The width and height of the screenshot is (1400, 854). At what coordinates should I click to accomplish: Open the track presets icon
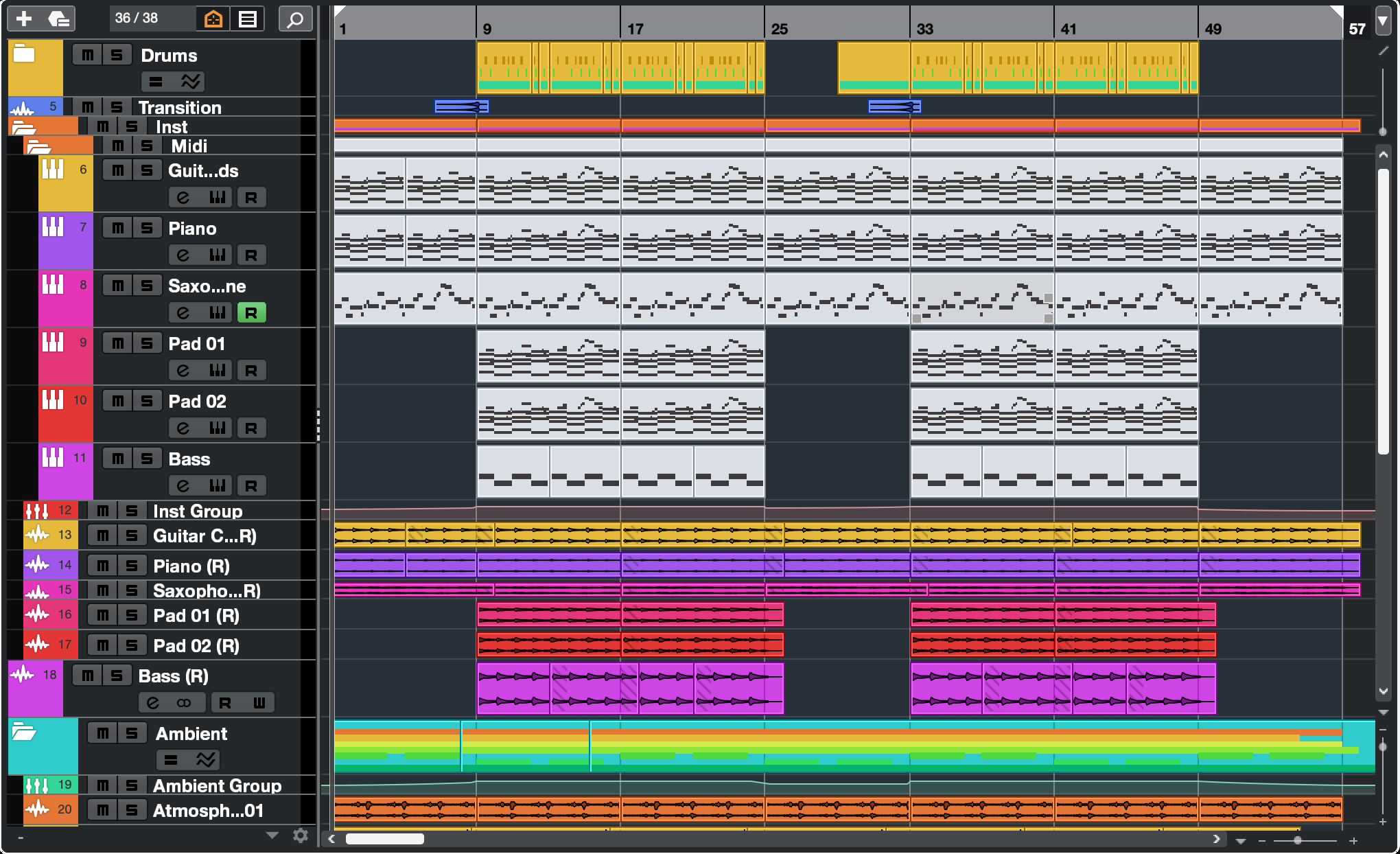pos(59,19)
